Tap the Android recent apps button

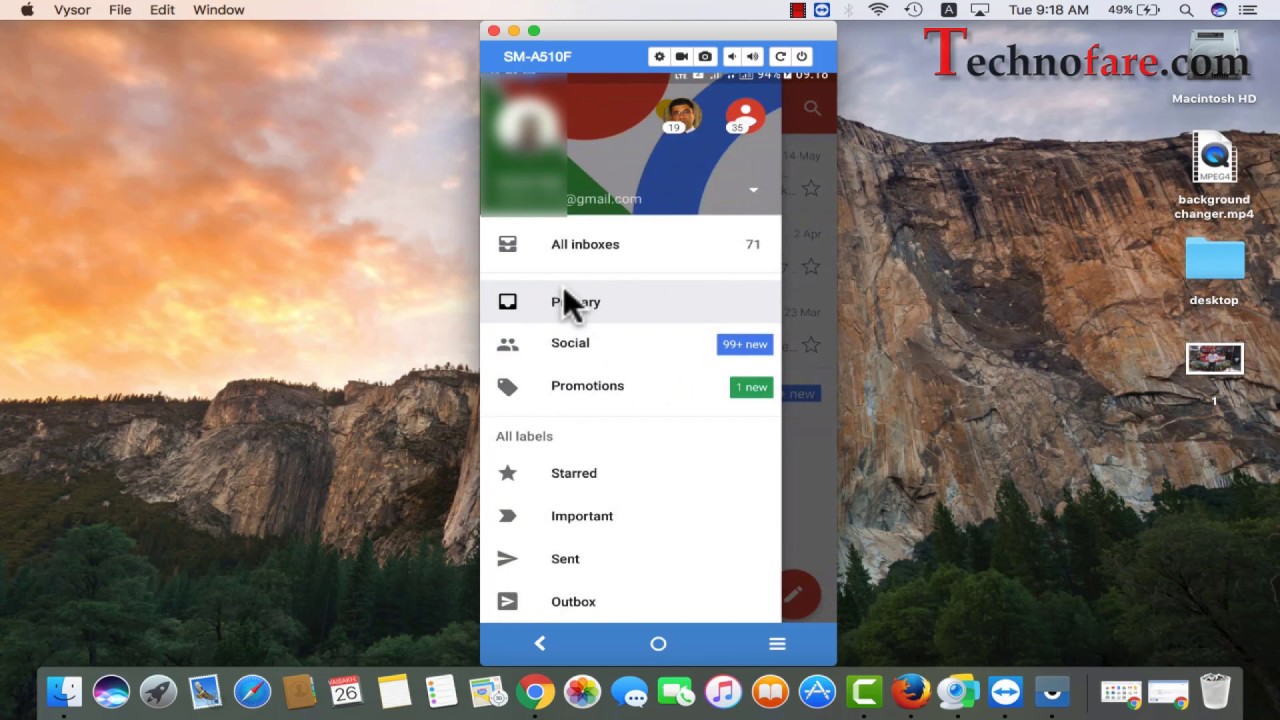pyautogui.click(x=777, y=644)
